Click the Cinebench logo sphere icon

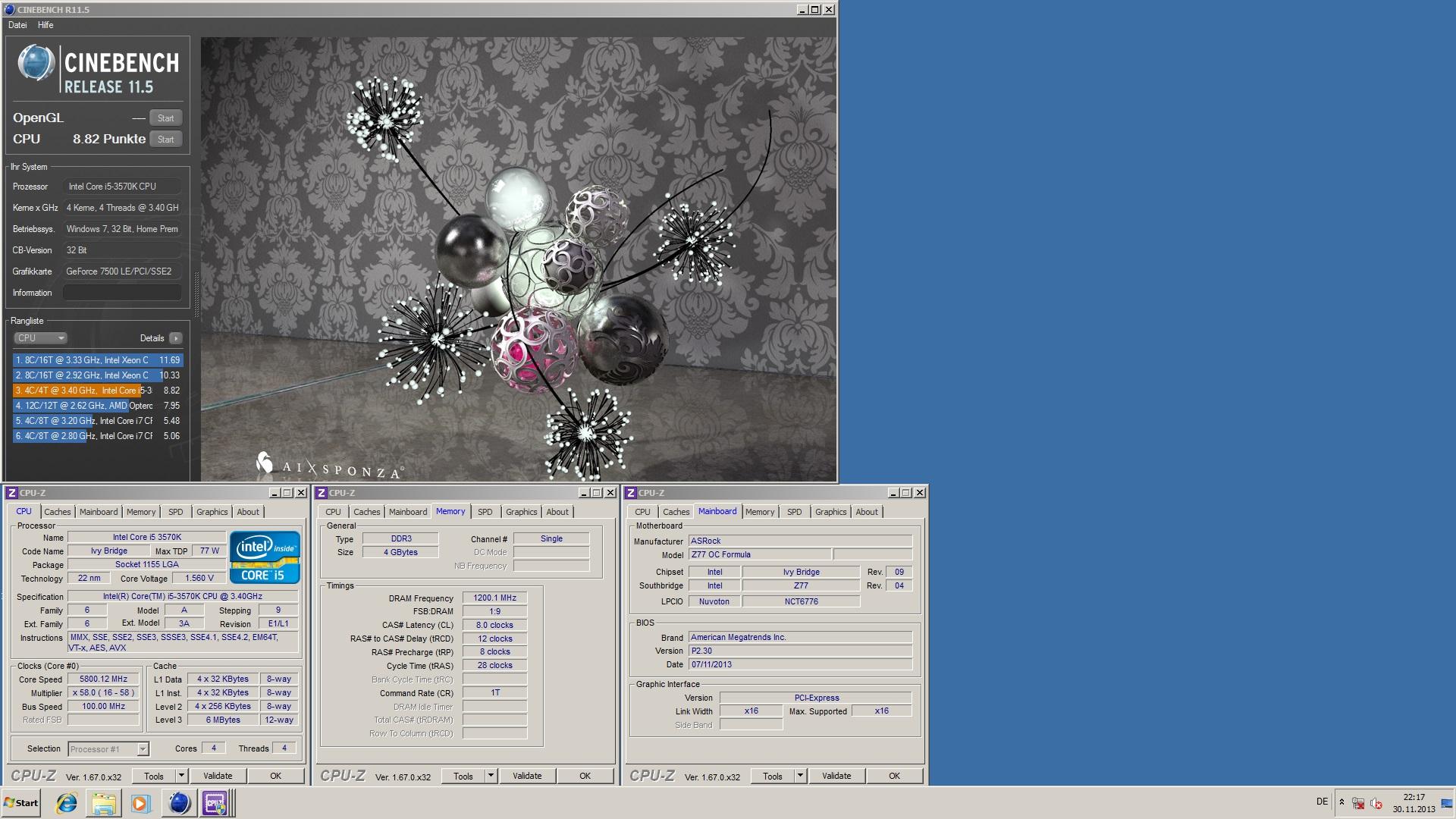point(36,63)
